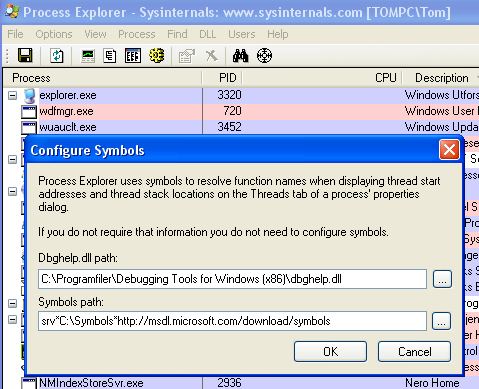Click the Symbols path text field
Screen dimensions: 479x389
232,321
